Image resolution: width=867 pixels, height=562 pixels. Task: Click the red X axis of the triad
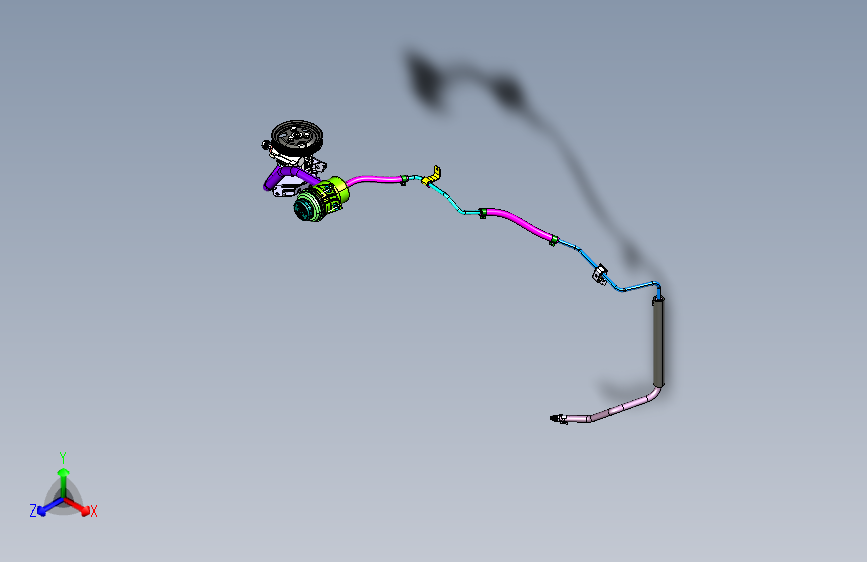(x=77, y=506)
